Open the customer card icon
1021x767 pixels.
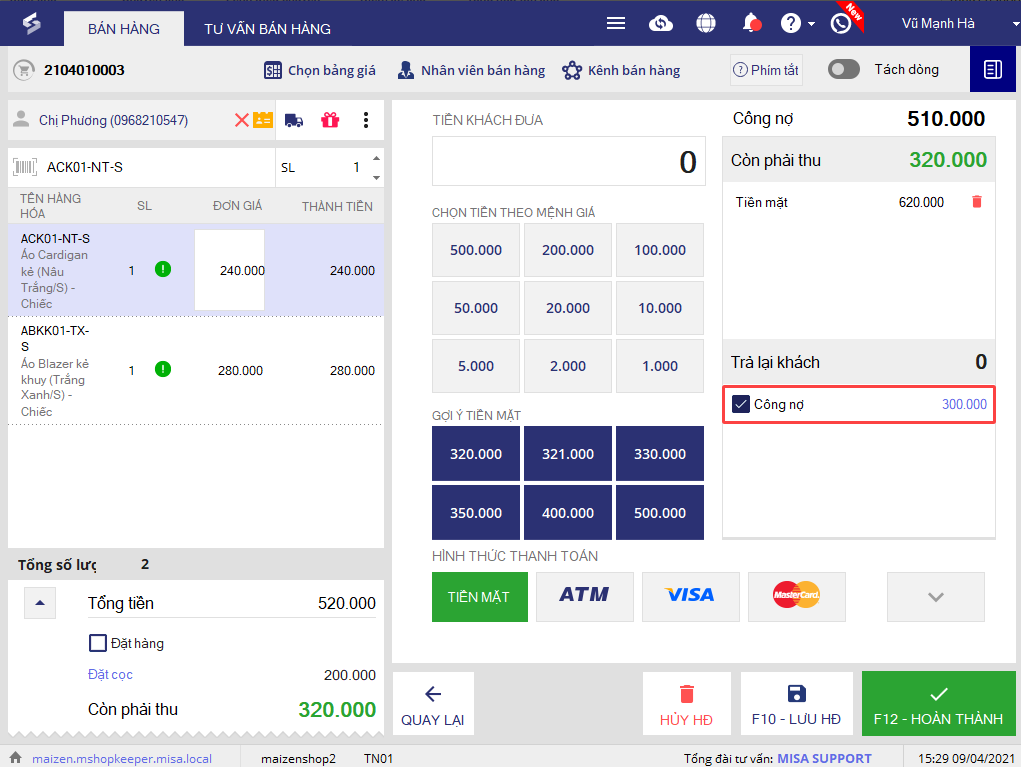tap(263, 120)
